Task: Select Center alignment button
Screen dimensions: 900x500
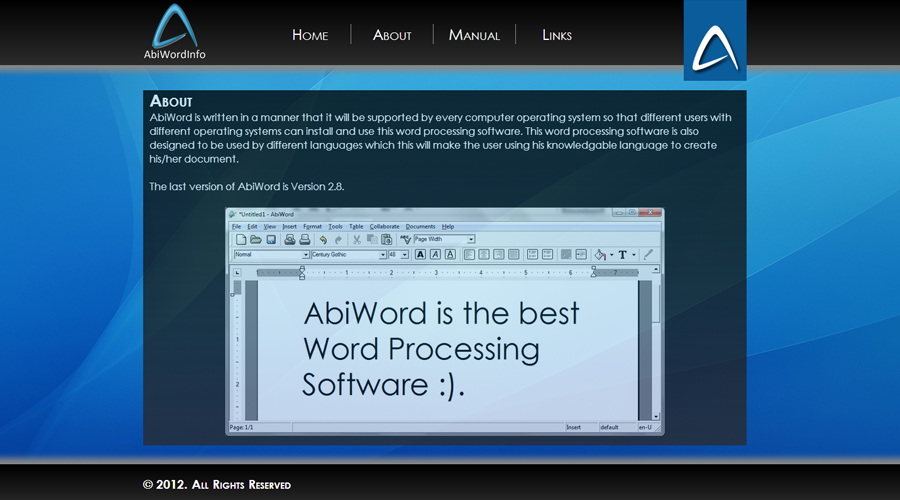Action: [484, 255]
